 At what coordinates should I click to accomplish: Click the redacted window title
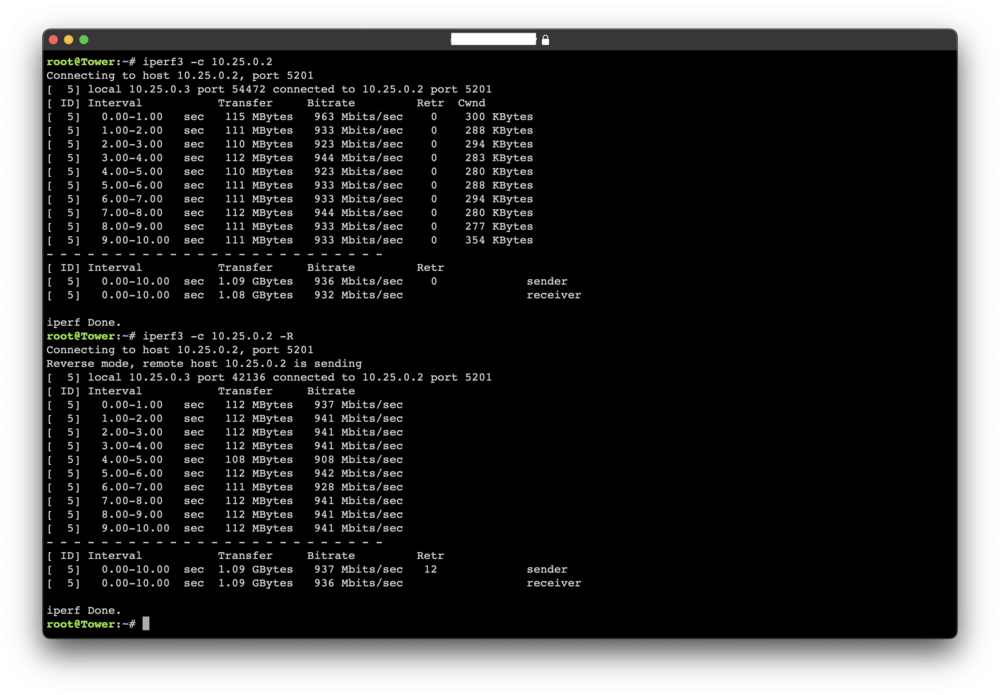(493, 39)
